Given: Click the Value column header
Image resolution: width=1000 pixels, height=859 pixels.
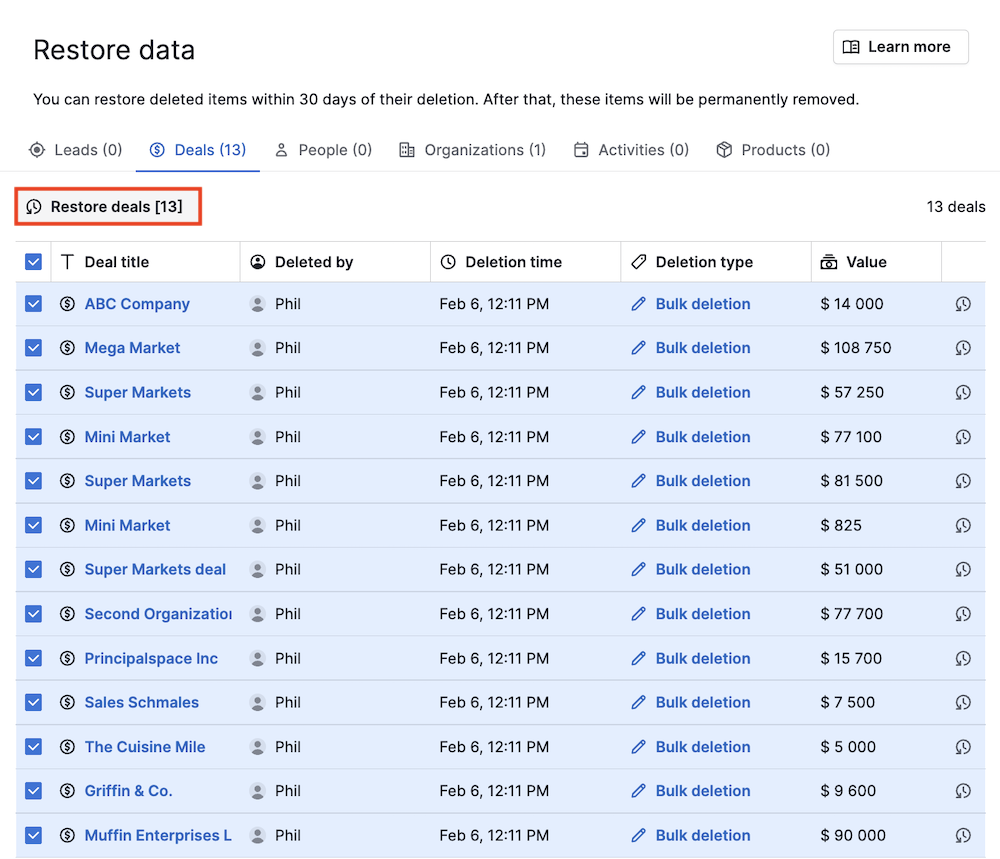Looking at the screenshot, I should coord(866,262).
